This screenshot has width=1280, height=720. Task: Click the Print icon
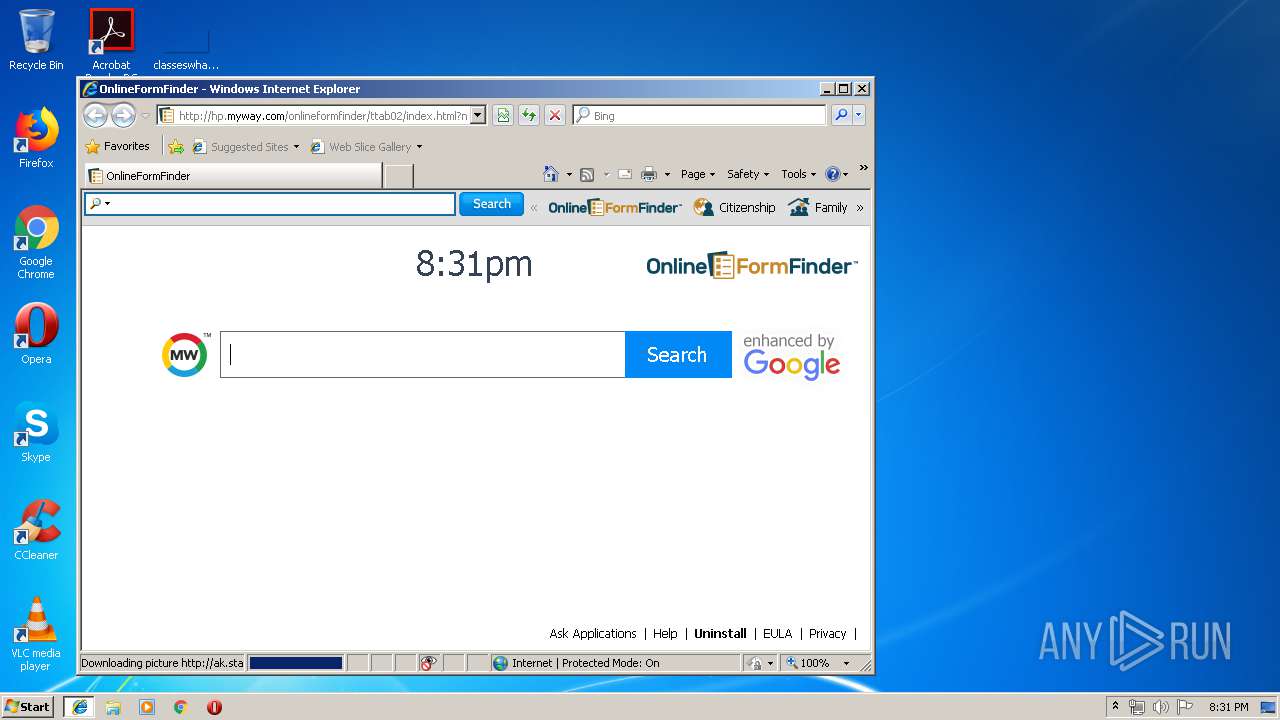point(649,174)
